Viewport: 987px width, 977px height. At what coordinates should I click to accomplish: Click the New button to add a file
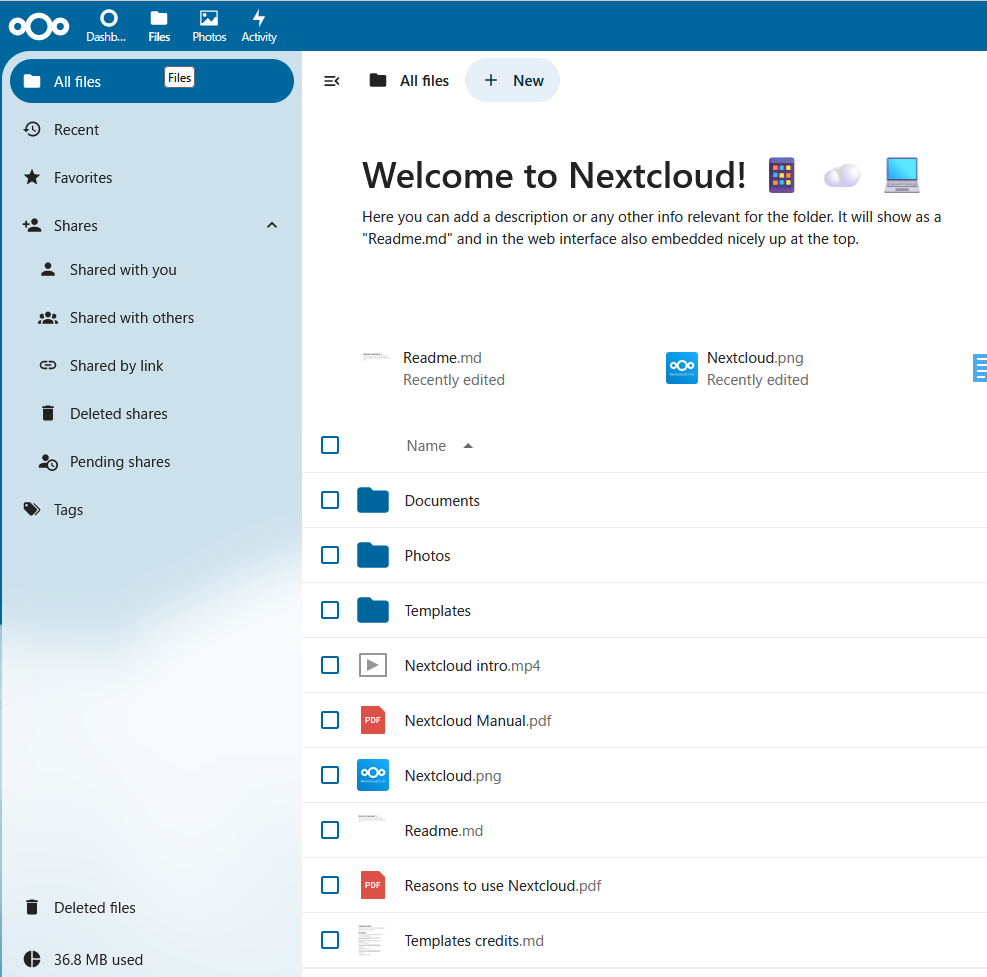(512, 81)
